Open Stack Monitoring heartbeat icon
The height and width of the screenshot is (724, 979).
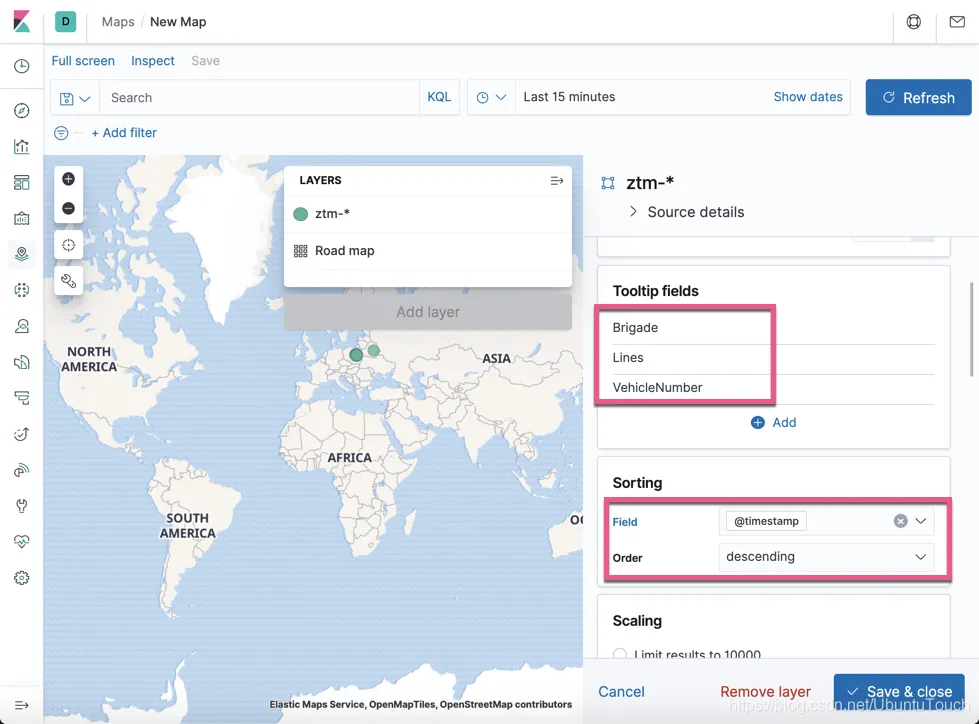[x=22, y=541]
